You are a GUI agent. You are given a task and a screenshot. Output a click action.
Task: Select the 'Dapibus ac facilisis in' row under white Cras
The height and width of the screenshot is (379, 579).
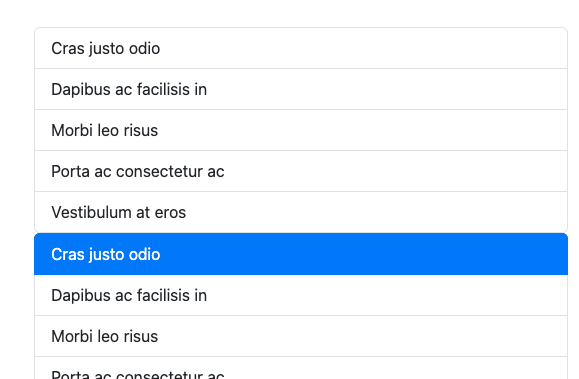point(301,89)
